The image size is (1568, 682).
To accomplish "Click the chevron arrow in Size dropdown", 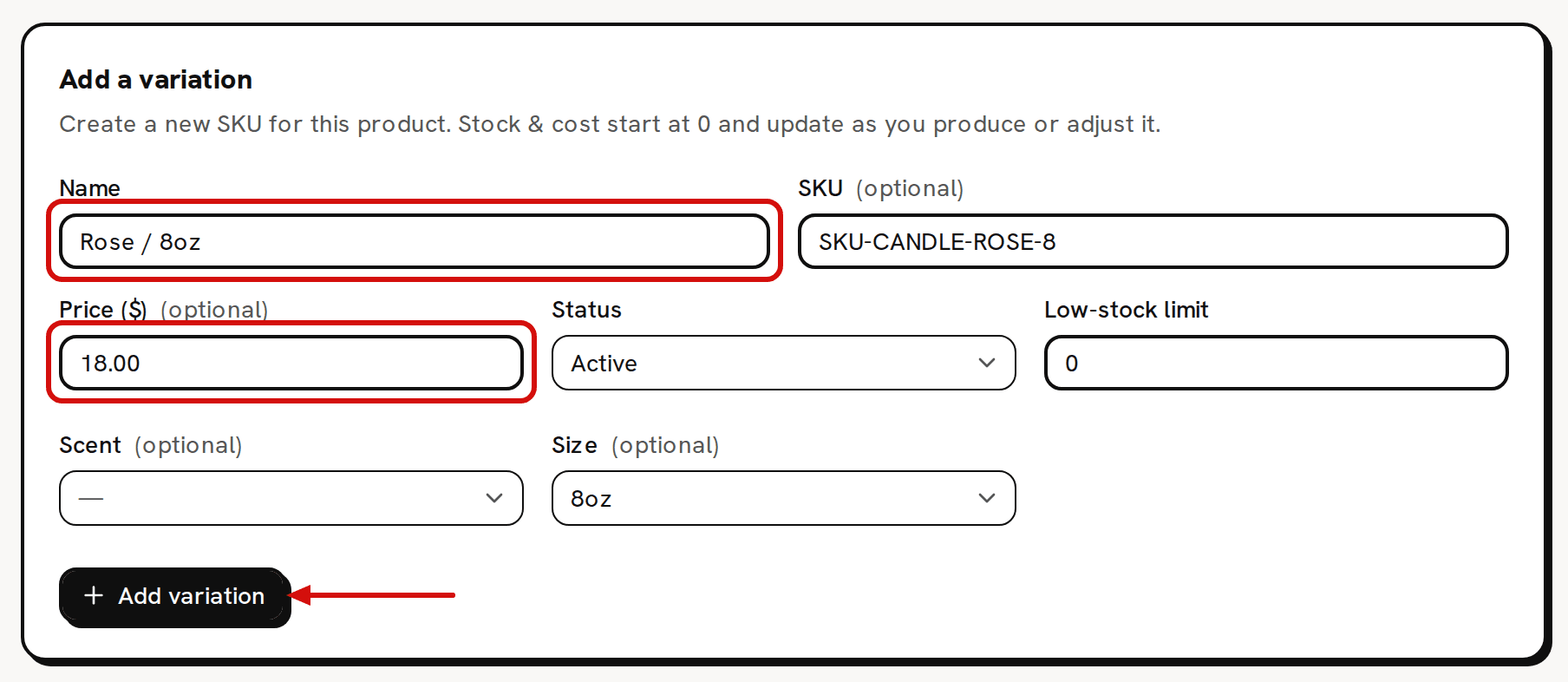I will 986,498.
